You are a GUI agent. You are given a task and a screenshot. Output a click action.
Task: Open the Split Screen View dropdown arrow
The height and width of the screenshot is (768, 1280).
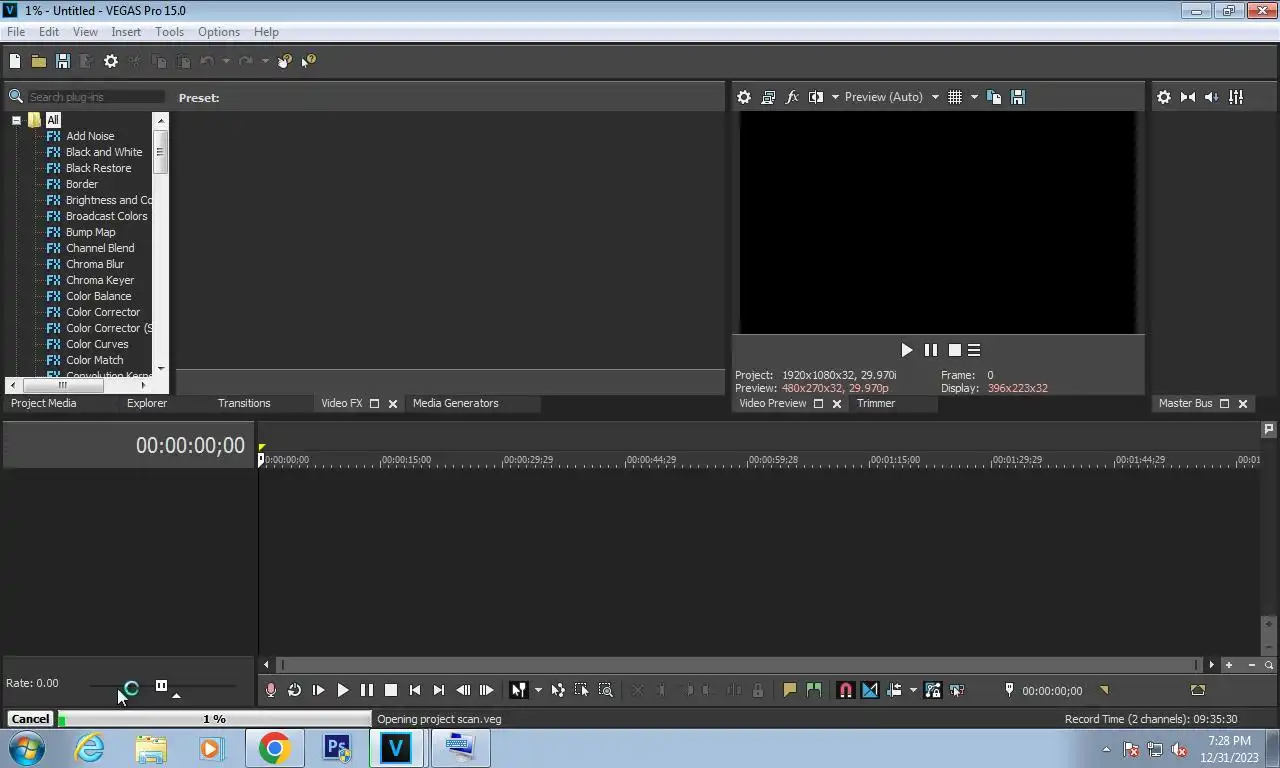[834, 97]
